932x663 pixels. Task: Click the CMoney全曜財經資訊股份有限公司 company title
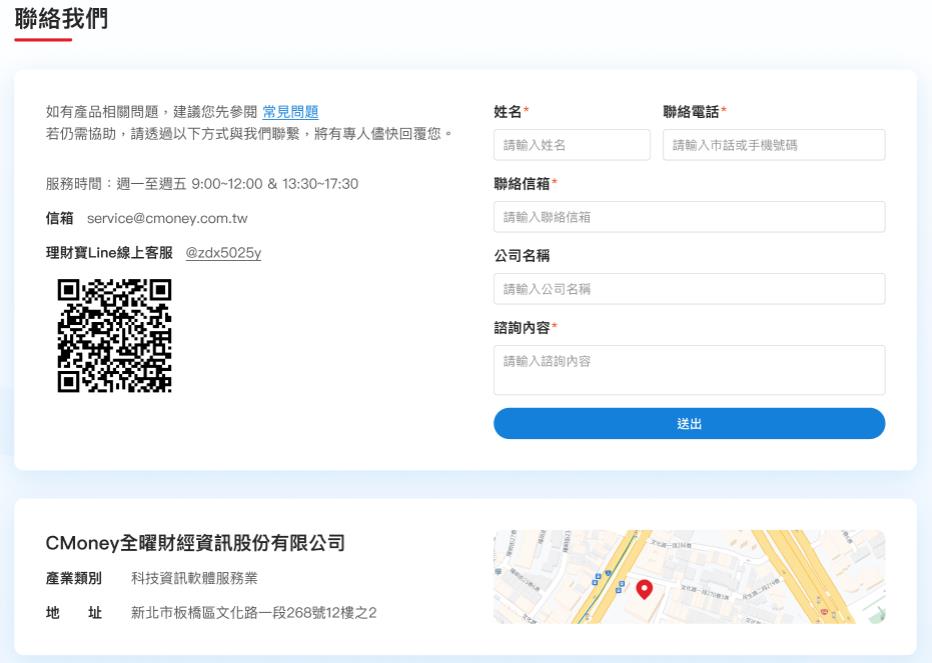(x=195, y=543)
